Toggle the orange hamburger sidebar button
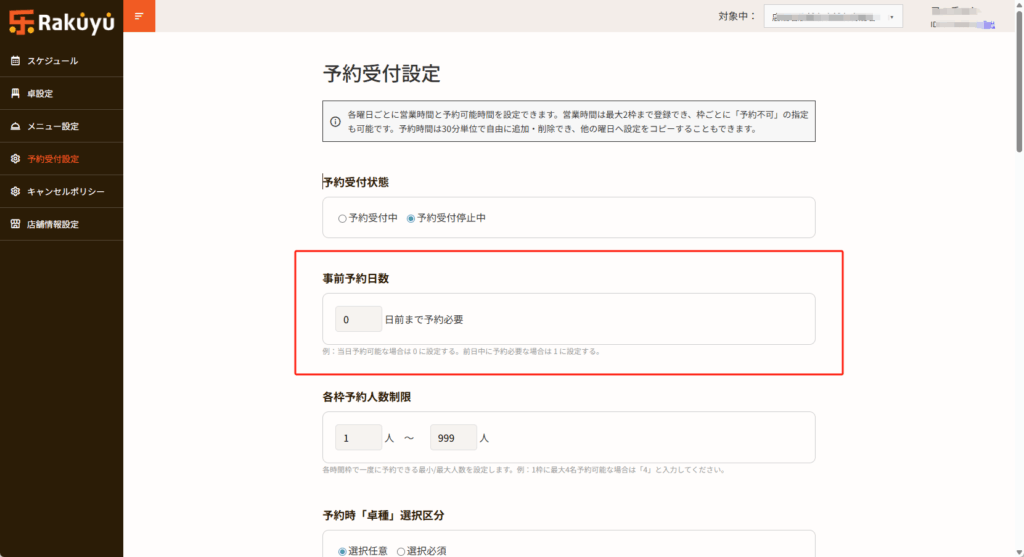The width and height of the screenshot is (1024, 557). point(139,16)
